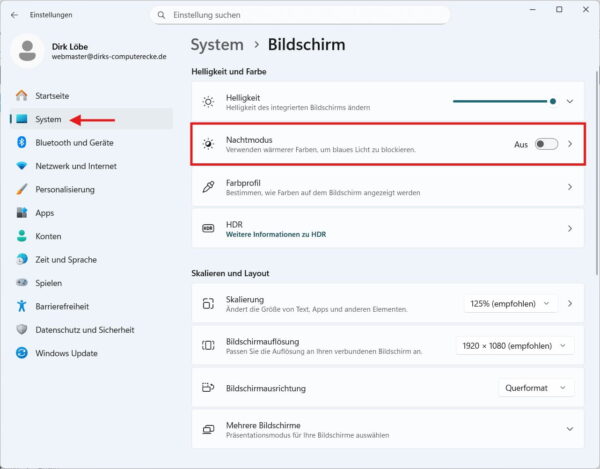Open Windows Update section
The width and height of the screenshot is (600, 469).
91,353
